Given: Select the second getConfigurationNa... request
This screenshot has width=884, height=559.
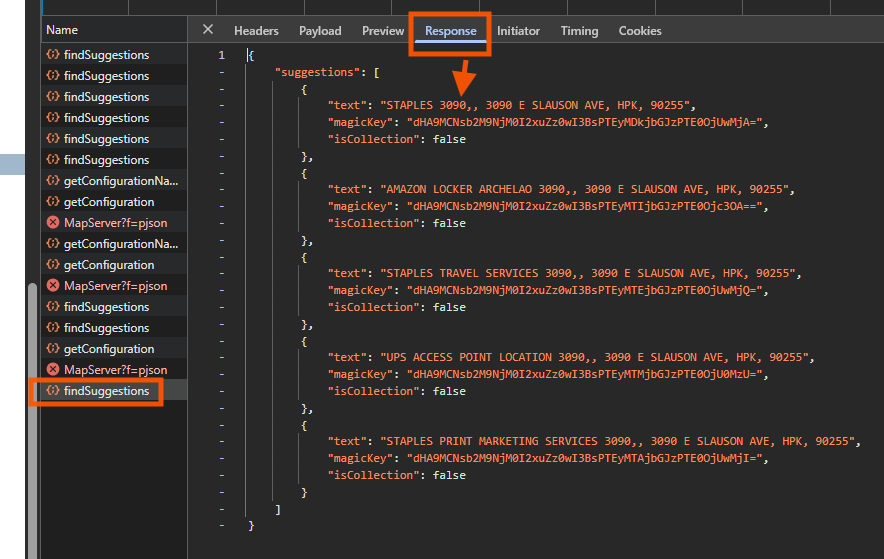Looking at the screenshot, I should click(x=120, y=244).
